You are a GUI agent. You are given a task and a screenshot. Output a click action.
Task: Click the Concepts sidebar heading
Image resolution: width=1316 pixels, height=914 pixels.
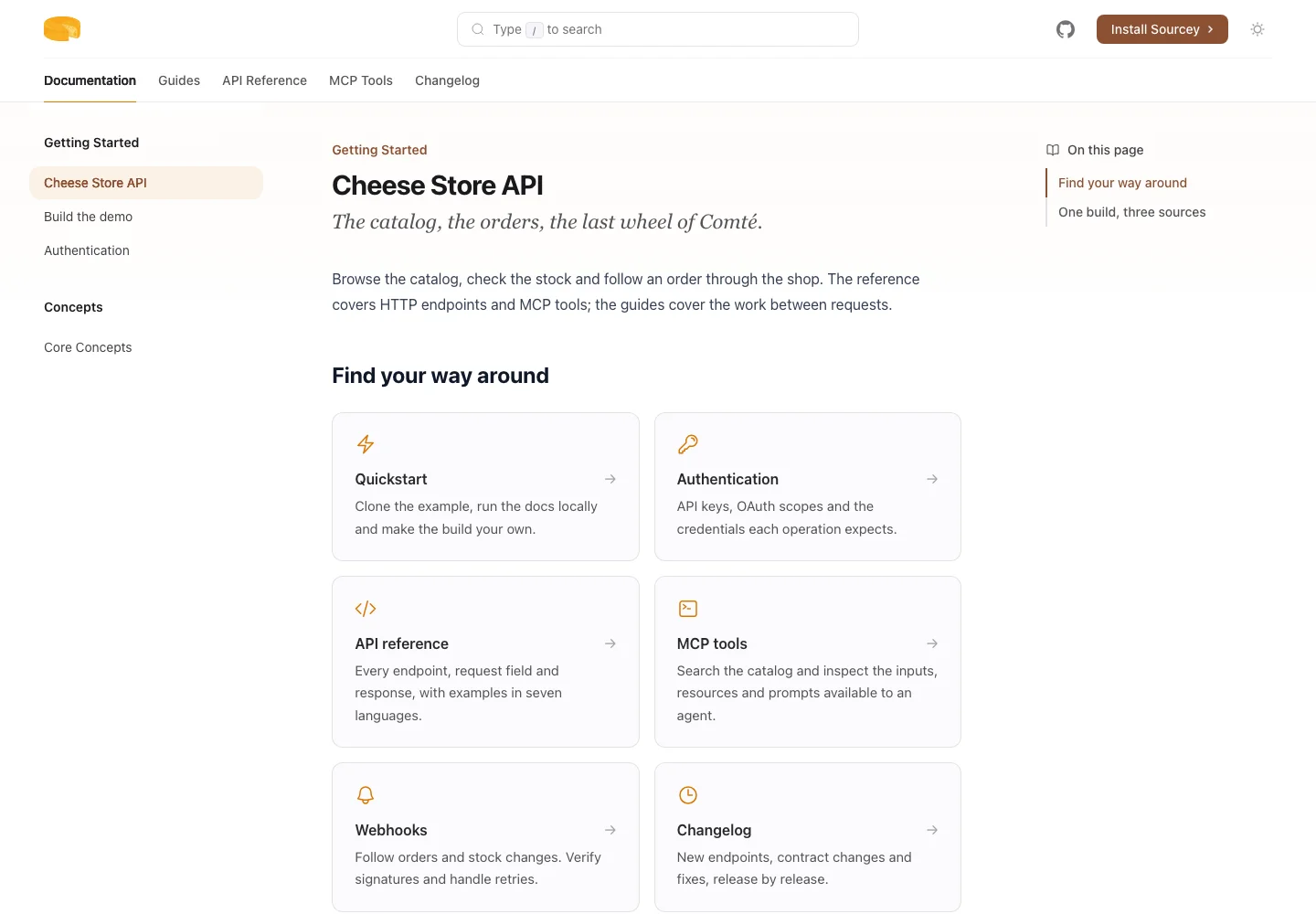click(73, 307)
